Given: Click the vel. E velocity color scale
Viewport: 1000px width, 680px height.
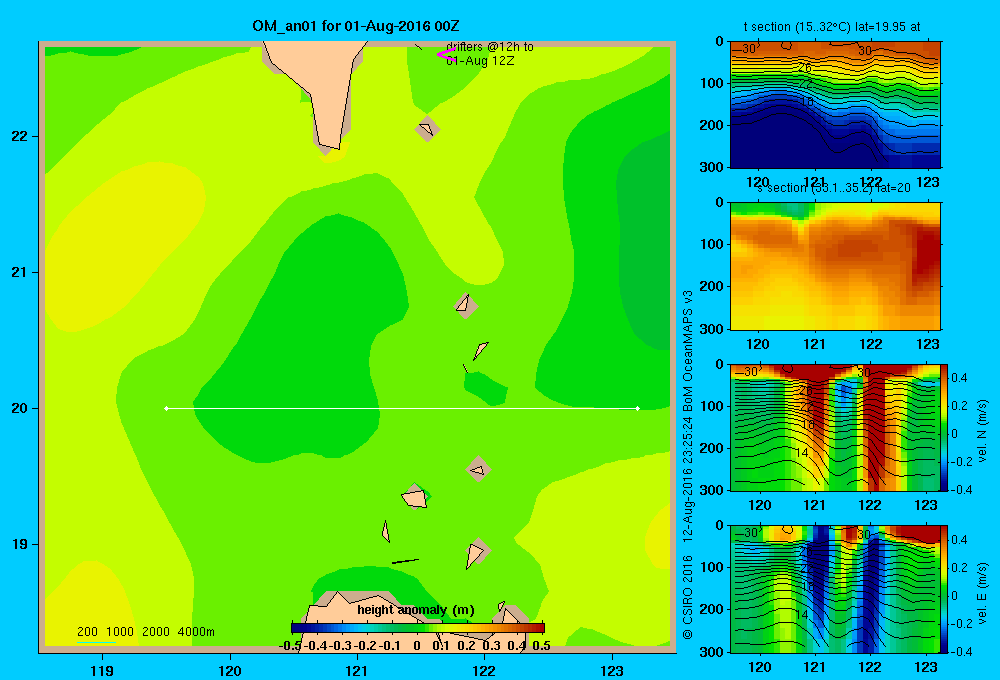Looking at the screenshot, I should tap(944, 588).
